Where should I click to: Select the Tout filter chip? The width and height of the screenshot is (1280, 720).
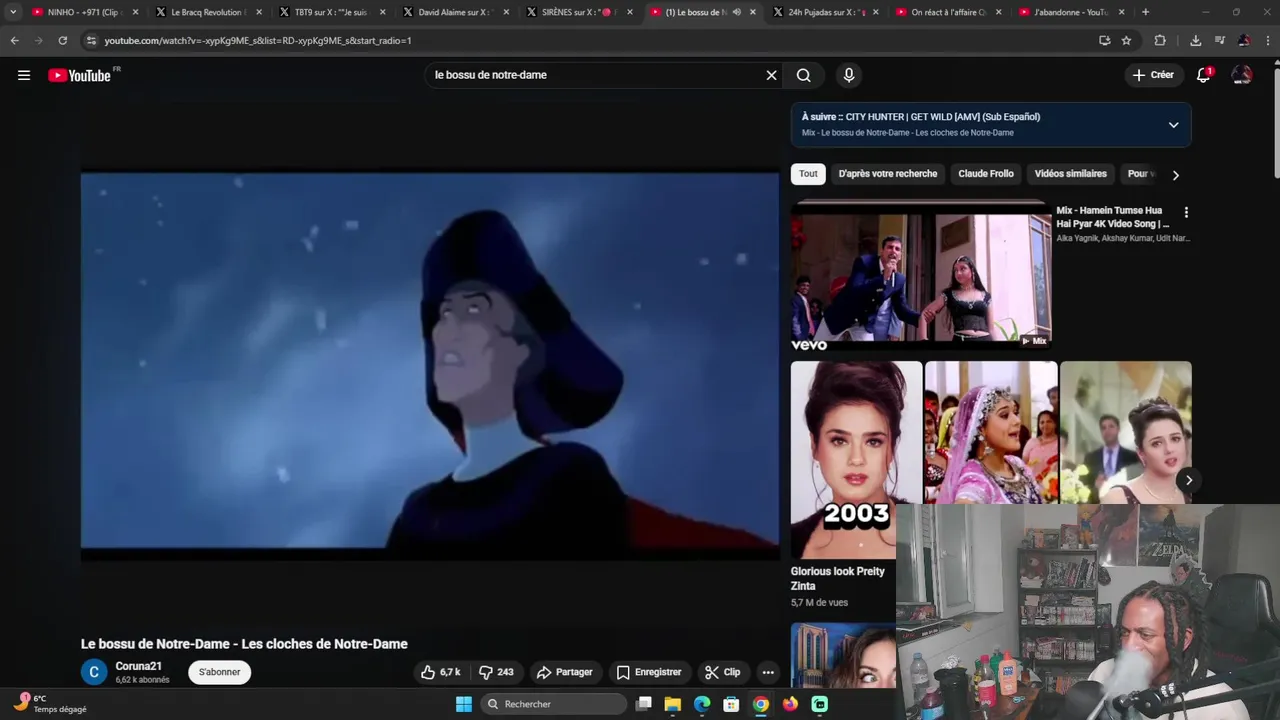pos(808,174)
